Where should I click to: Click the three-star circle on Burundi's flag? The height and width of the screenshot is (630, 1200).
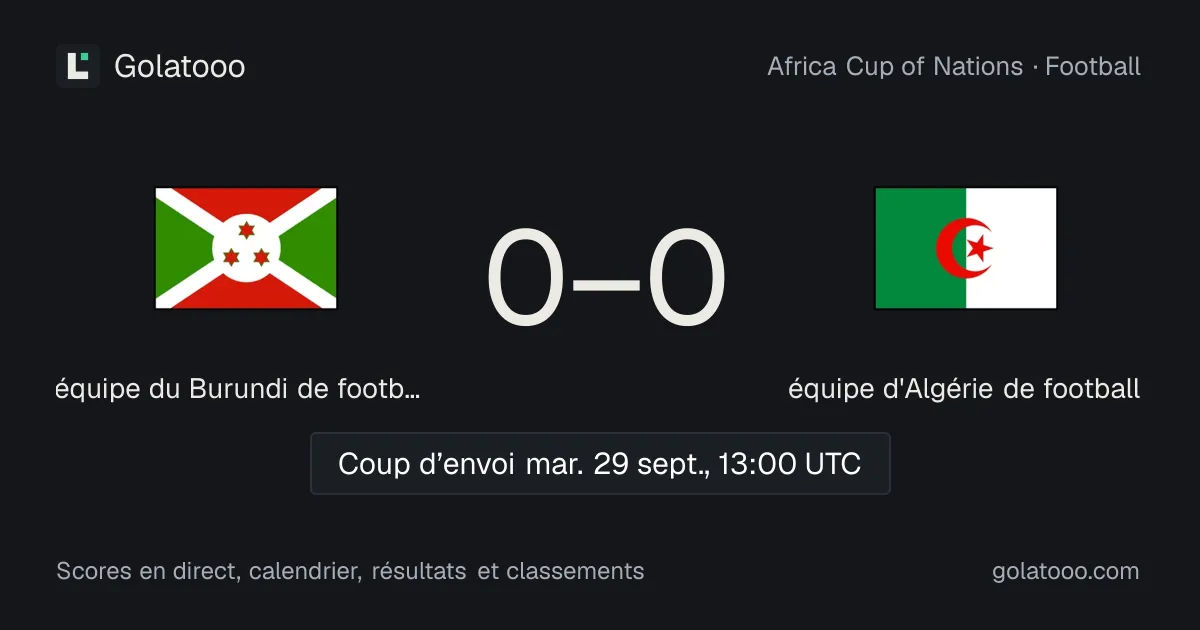[246, 248]
